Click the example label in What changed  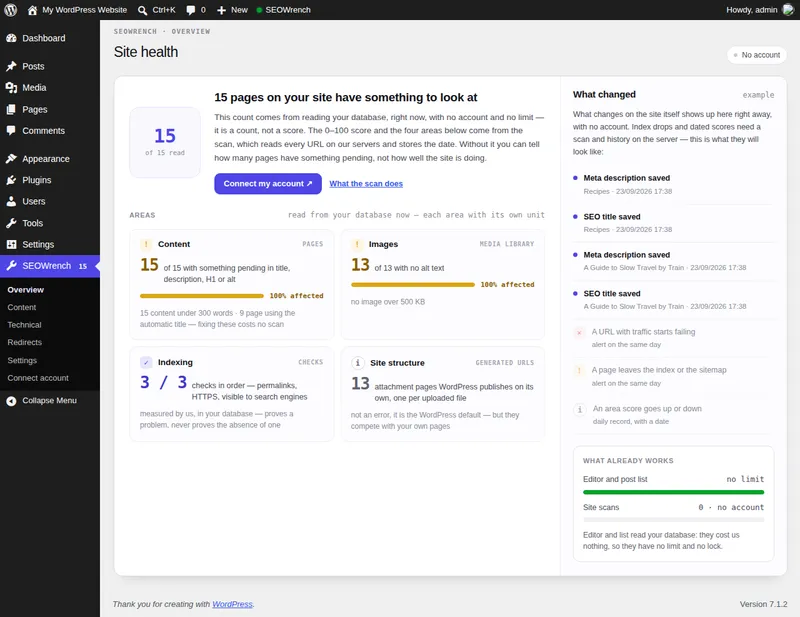click(x=758, y=95)
